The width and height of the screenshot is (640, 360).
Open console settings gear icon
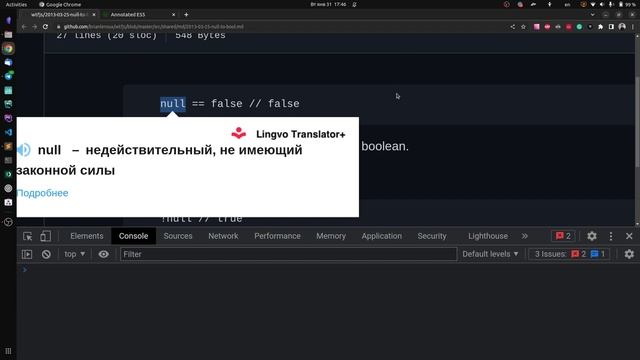[629, 254]
